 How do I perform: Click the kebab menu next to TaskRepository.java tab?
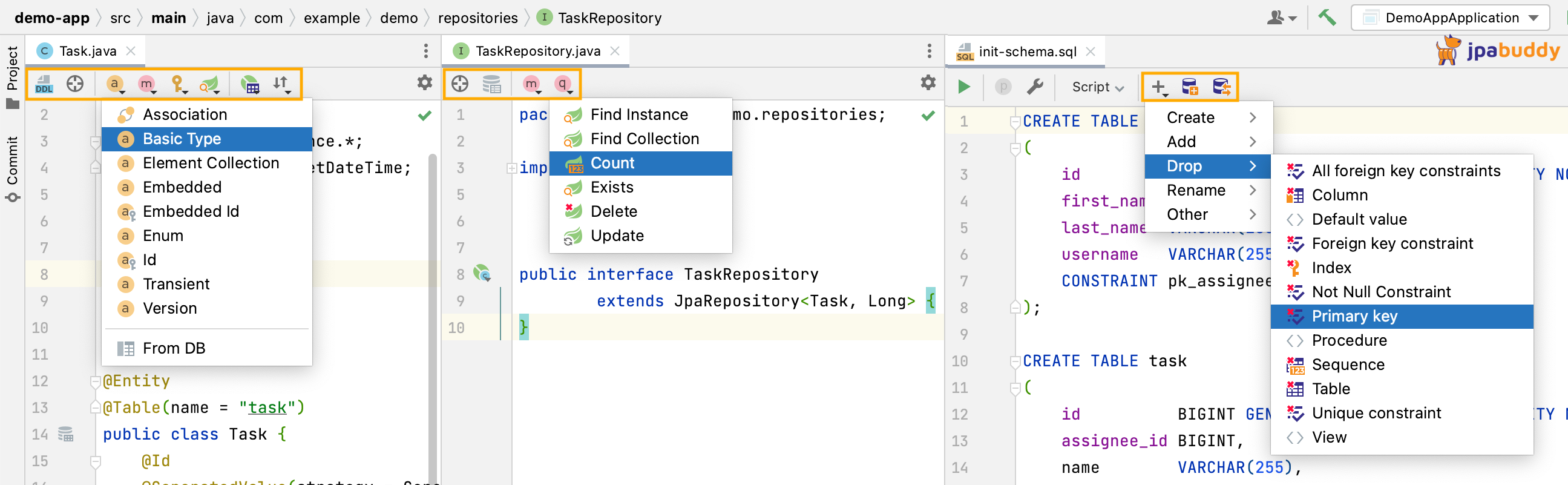pyautogui.click(x=929, y=51)
